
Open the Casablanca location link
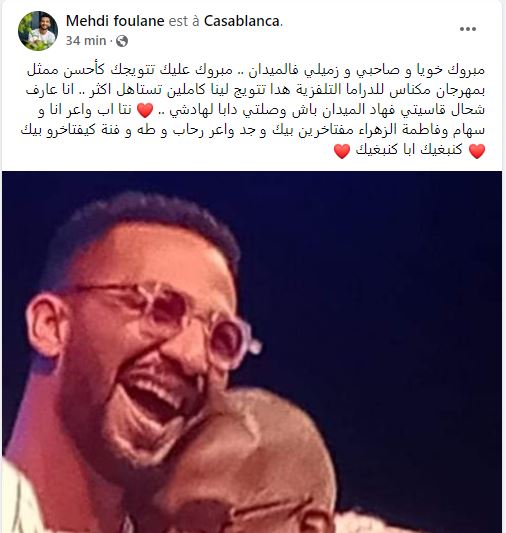tap(242, 21)
